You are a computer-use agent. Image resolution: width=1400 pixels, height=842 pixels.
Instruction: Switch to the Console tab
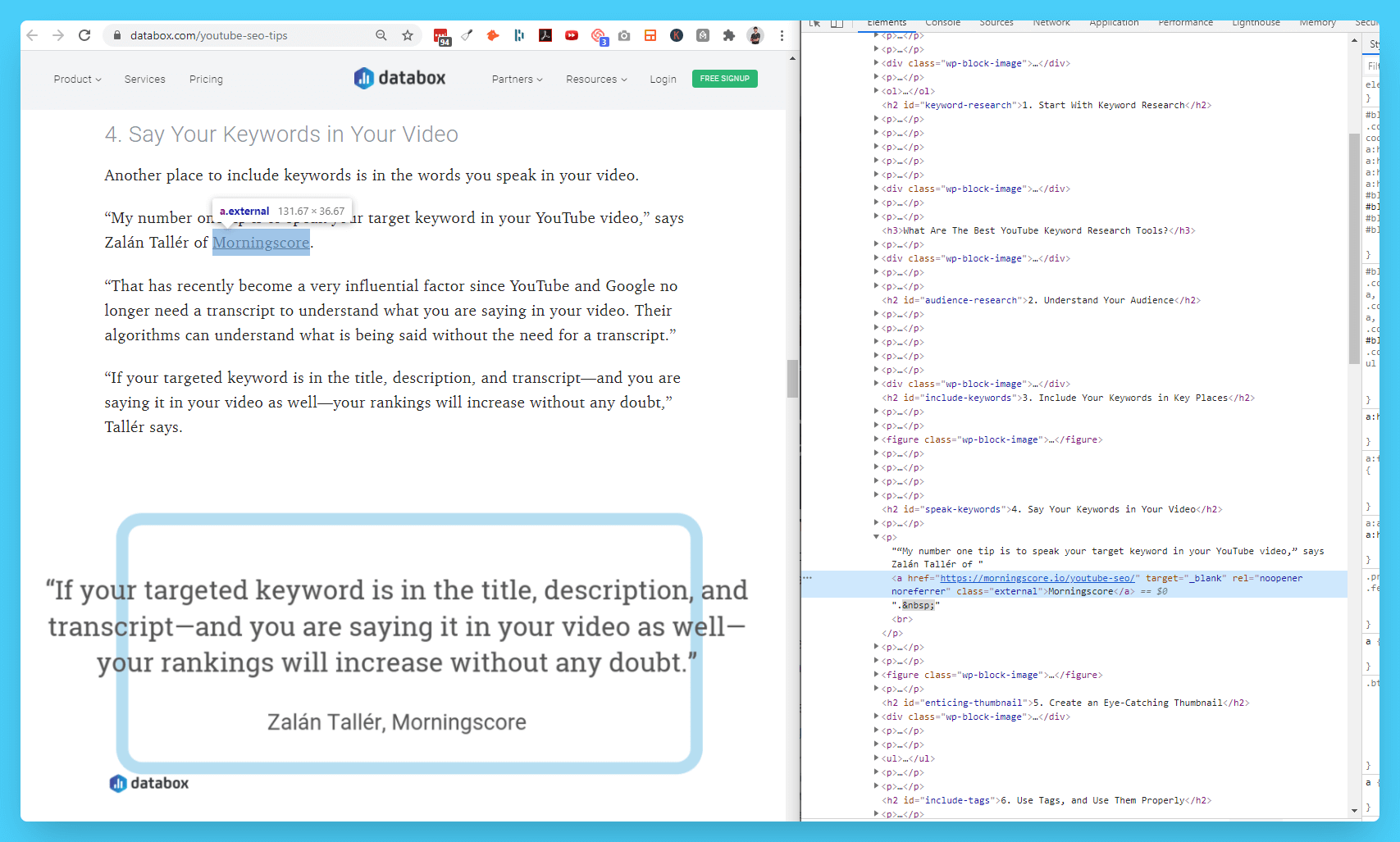tap(942, 23)
